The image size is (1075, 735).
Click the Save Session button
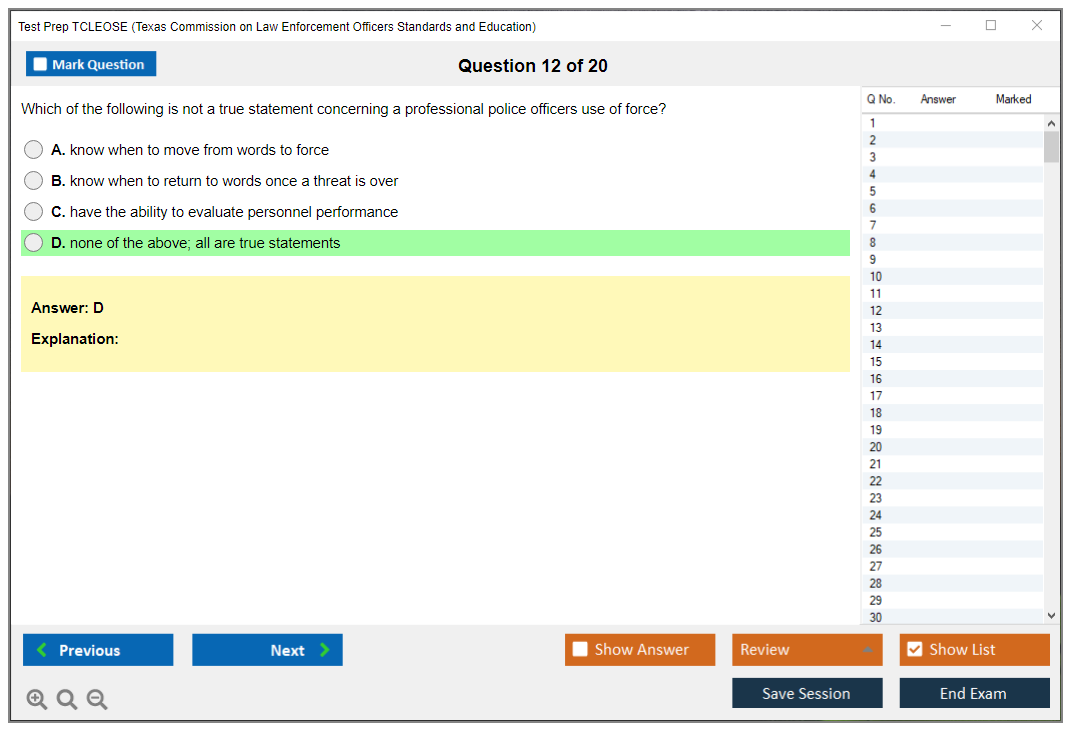pos(807,693)
